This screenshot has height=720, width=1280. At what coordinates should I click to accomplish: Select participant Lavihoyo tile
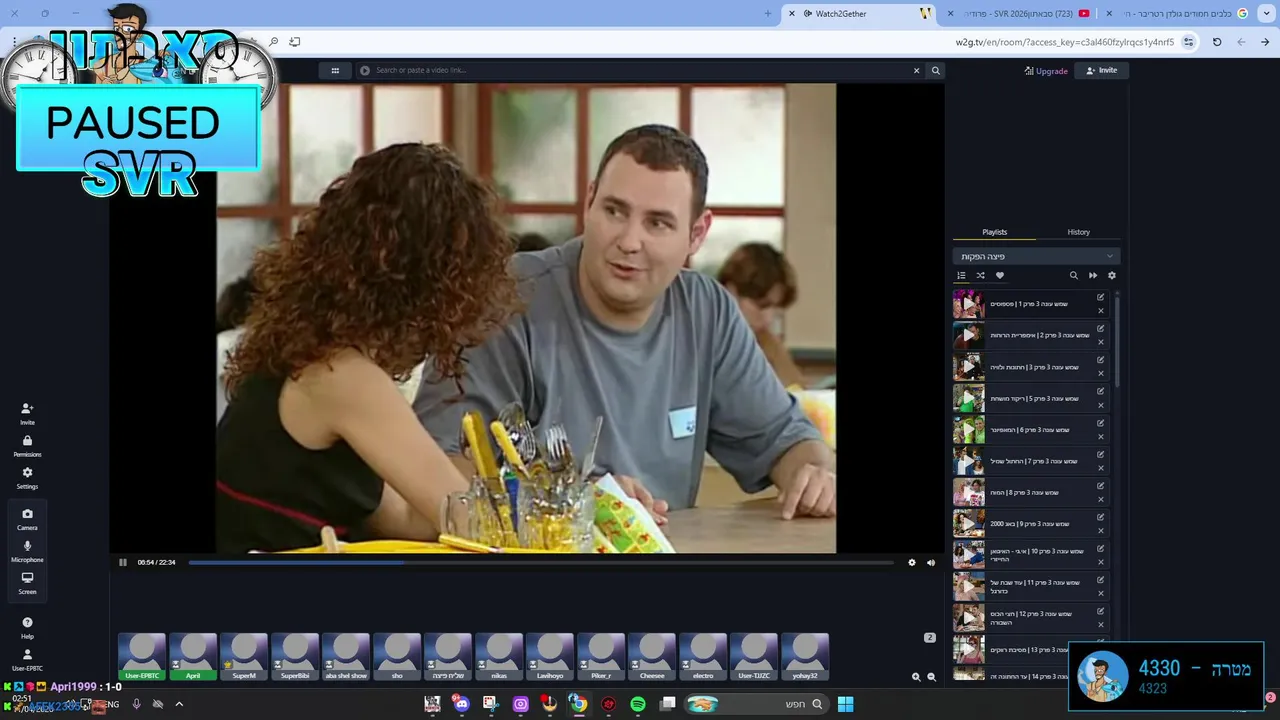pyautogui.click(x=550, y=657)
